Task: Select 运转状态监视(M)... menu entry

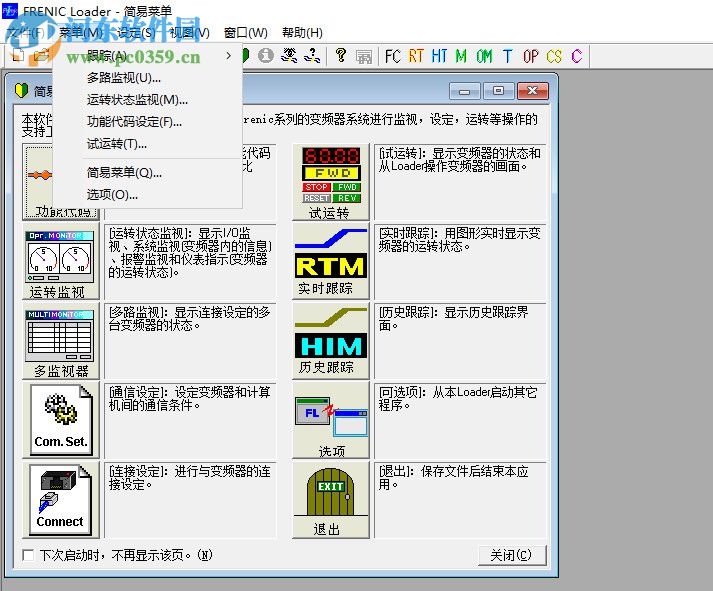Action: [148, 100]
